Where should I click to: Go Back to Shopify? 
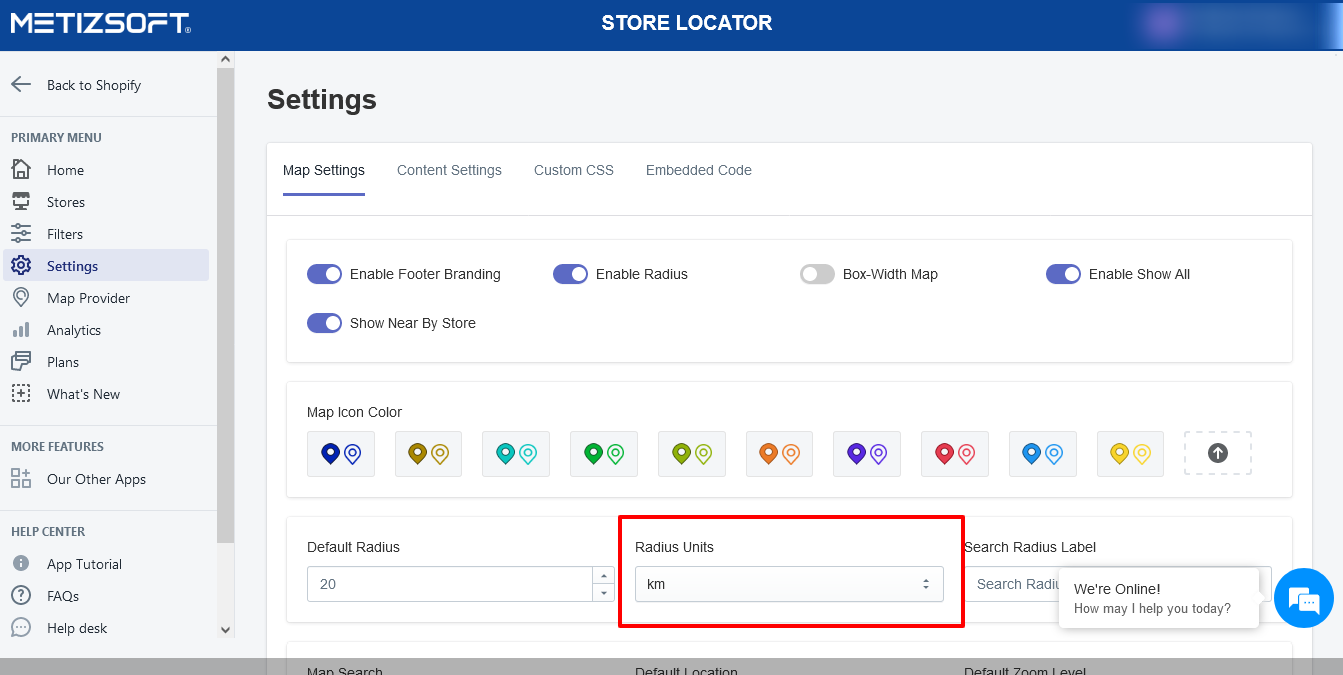point(93,85)
